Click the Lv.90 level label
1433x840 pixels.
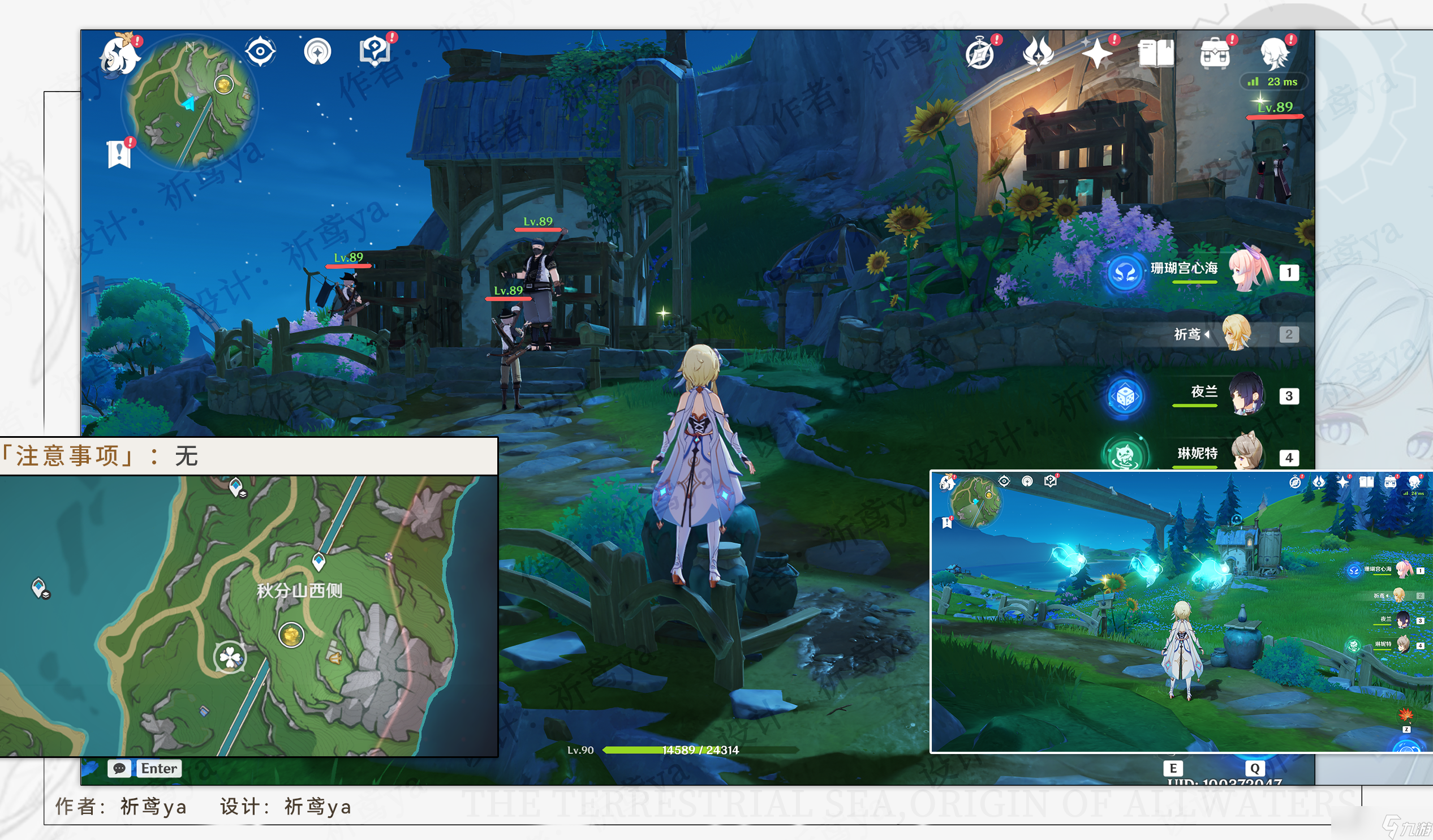coord(580,749)
